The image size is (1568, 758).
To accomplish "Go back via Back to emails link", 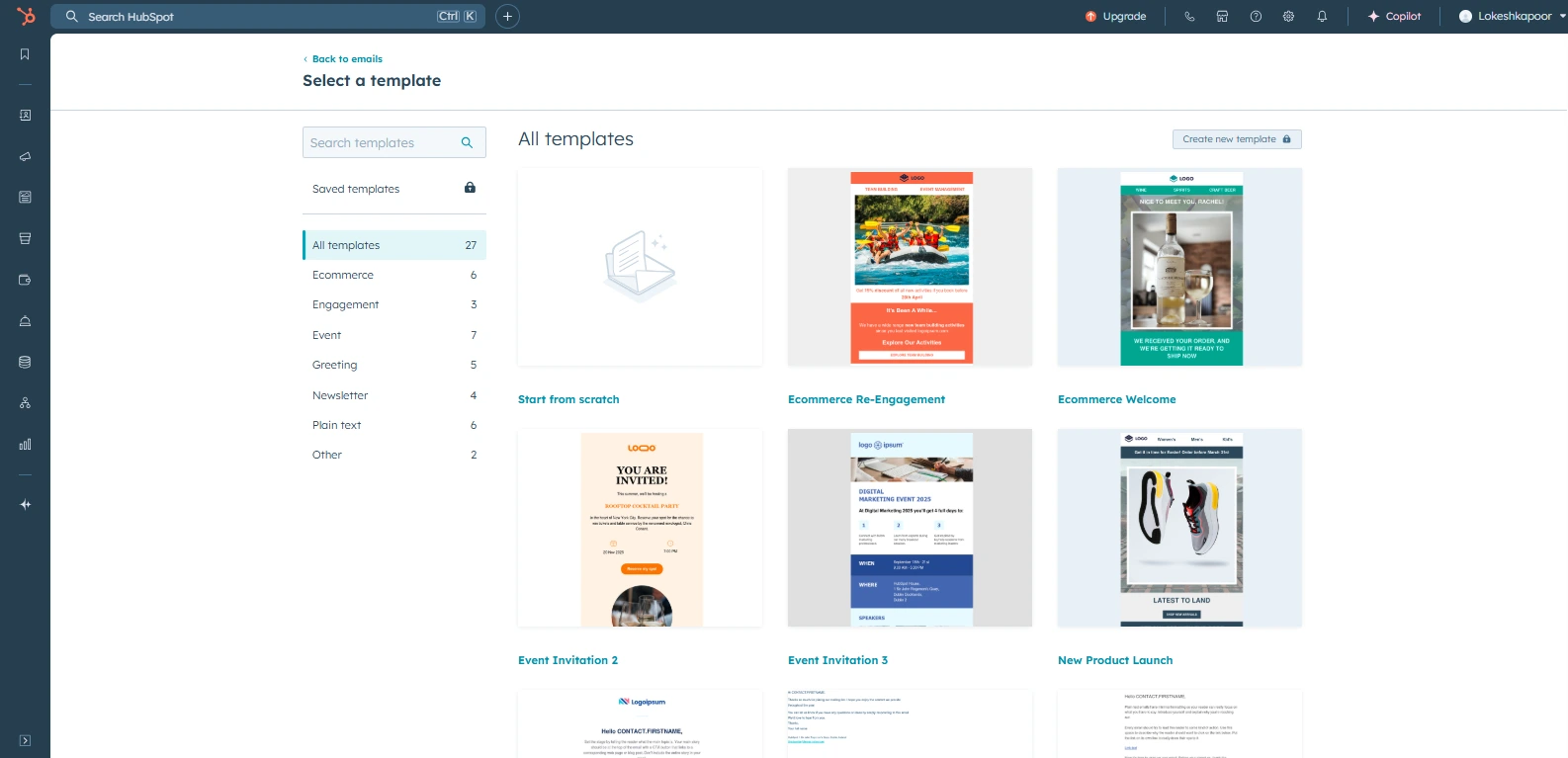I will coord(346,59).
